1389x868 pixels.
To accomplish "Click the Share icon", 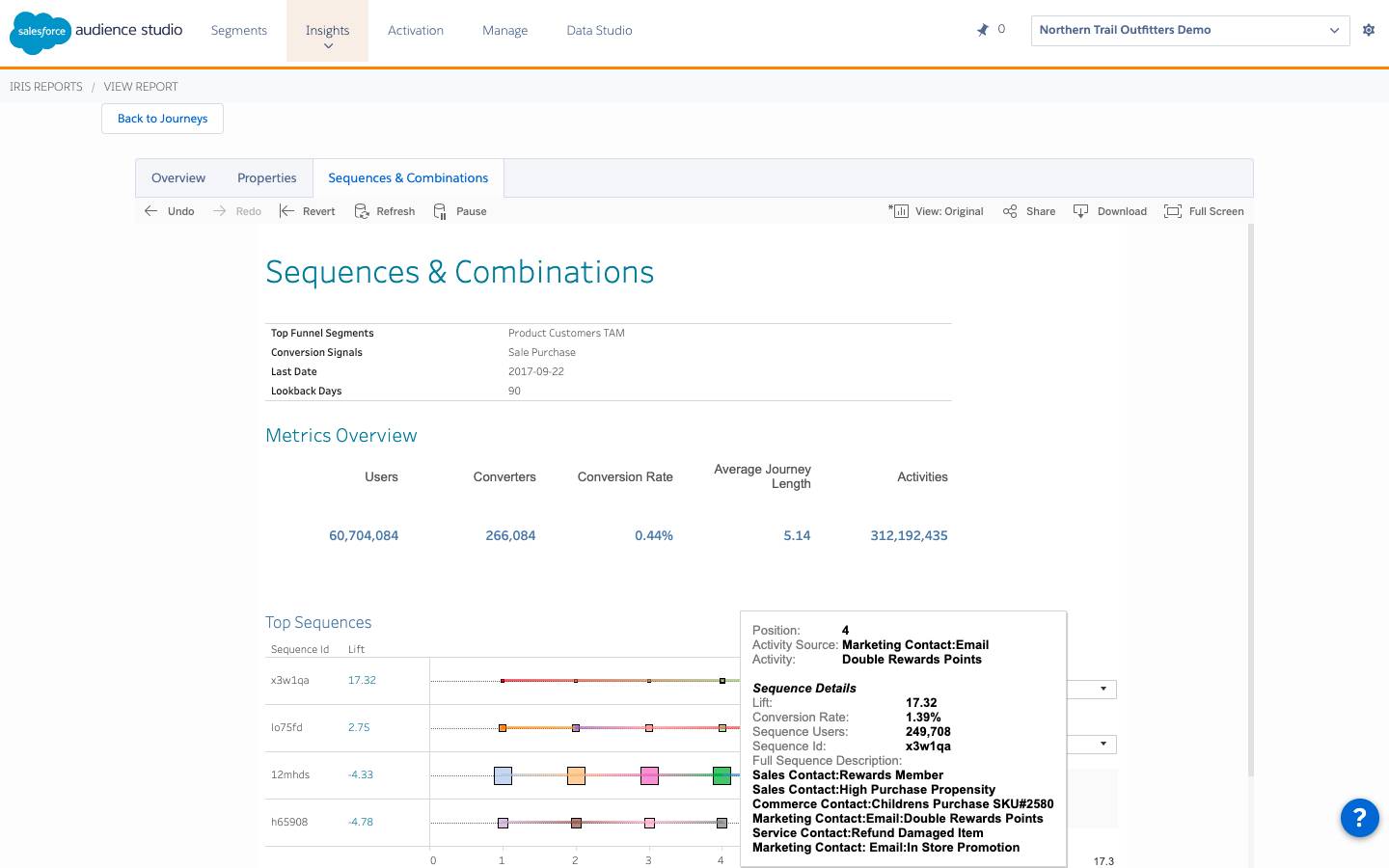I will (x=1010, y=211).
